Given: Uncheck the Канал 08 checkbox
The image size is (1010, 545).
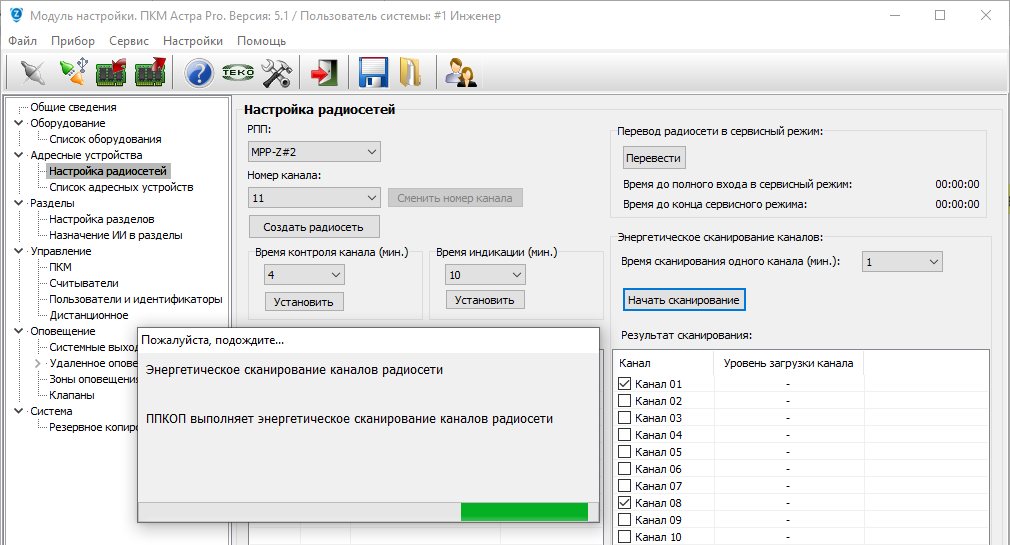Looking at the screenshot, I should (x=625, y=503).
